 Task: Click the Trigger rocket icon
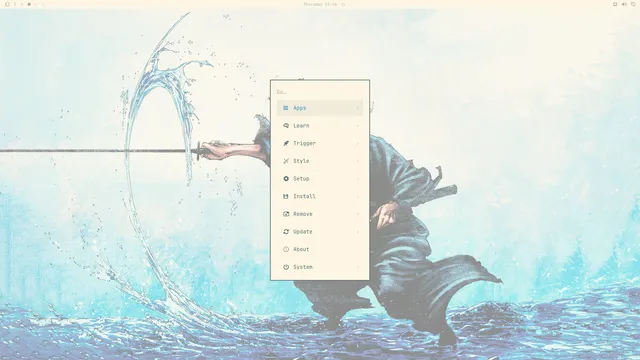[286, 143]
